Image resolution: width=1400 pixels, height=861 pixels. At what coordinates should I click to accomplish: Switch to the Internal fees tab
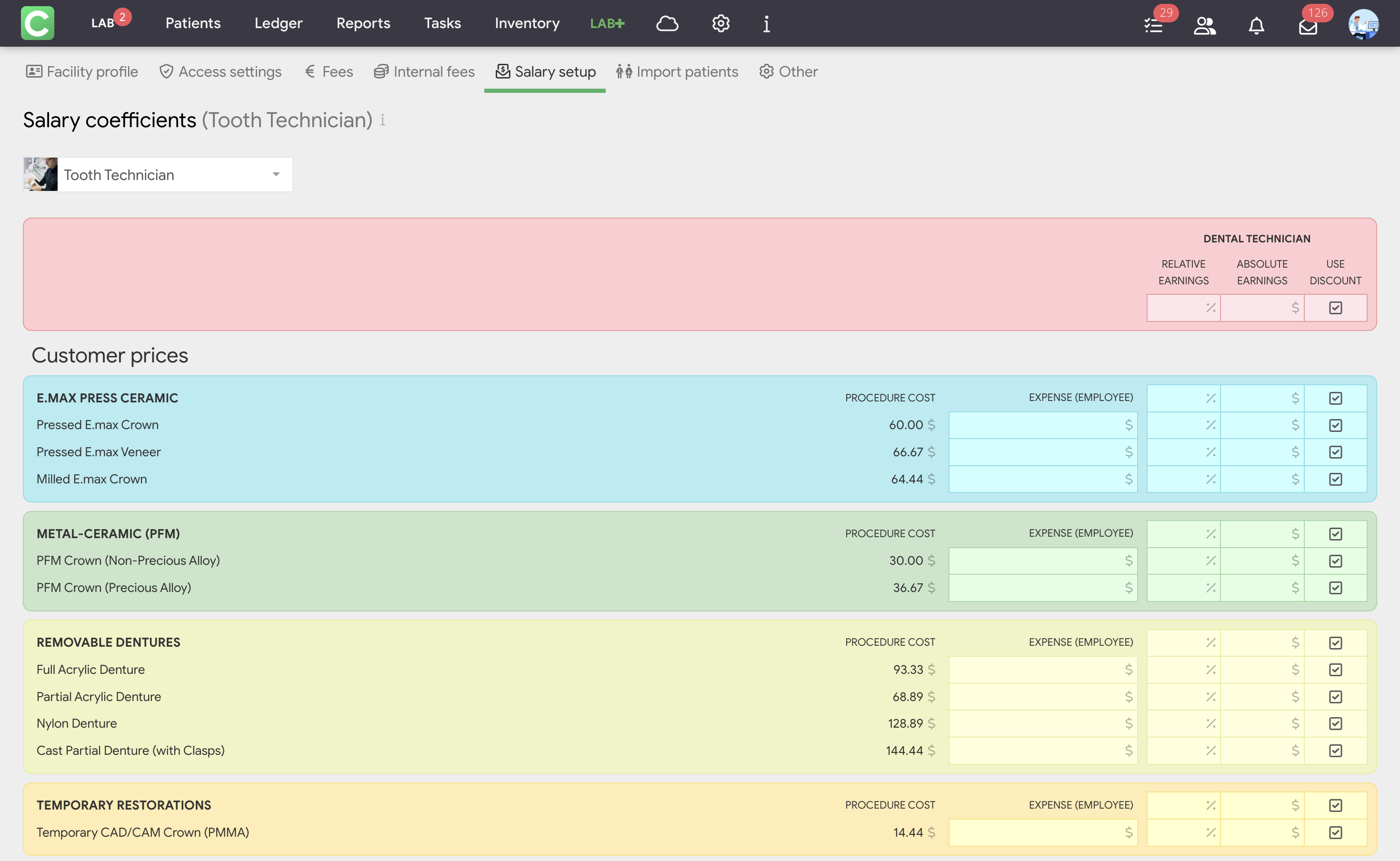click(x=424, y=72)
